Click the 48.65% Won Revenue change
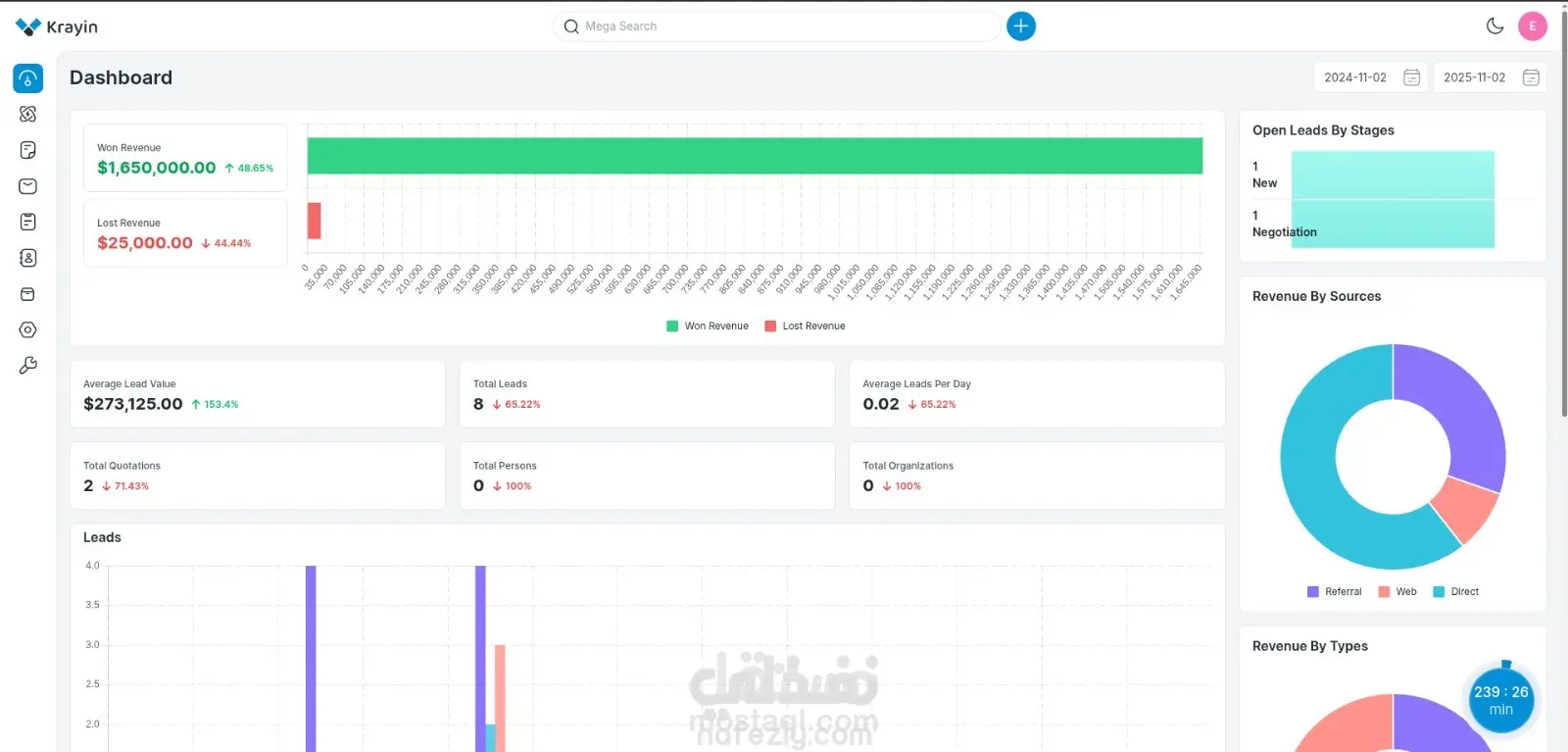1568x752 pixels. 249,169
